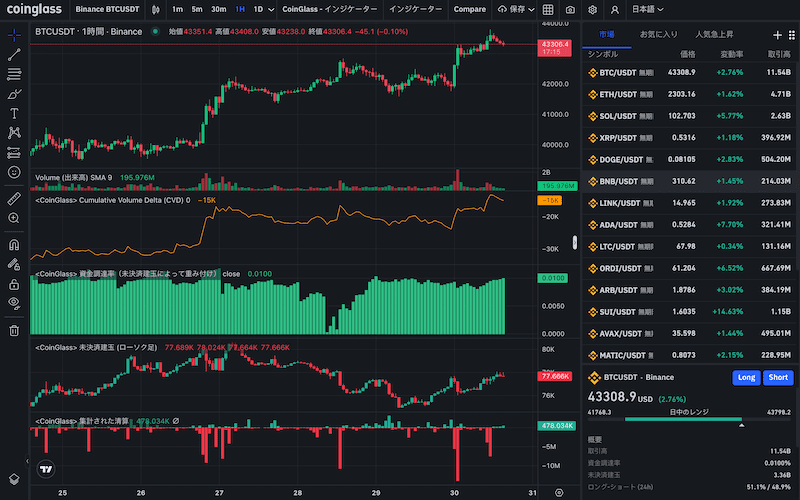This screenshot has width=800, height=500.
Task: Open the Binance BTCUSDT symbol search
Action: (x=107, y=9)
